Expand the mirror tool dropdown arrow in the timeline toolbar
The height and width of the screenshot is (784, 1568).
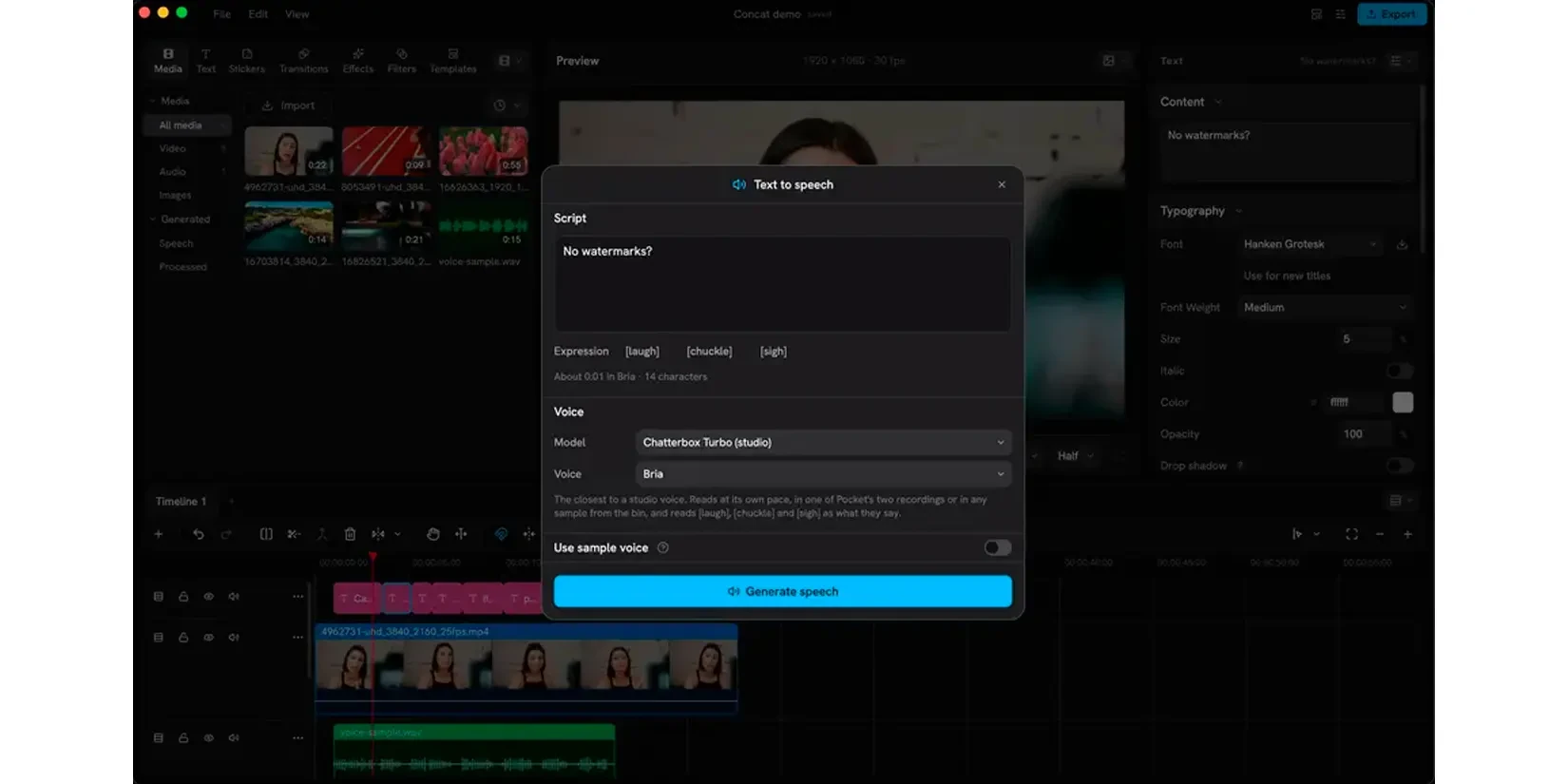pyautogui.click(x=397, y=534)
